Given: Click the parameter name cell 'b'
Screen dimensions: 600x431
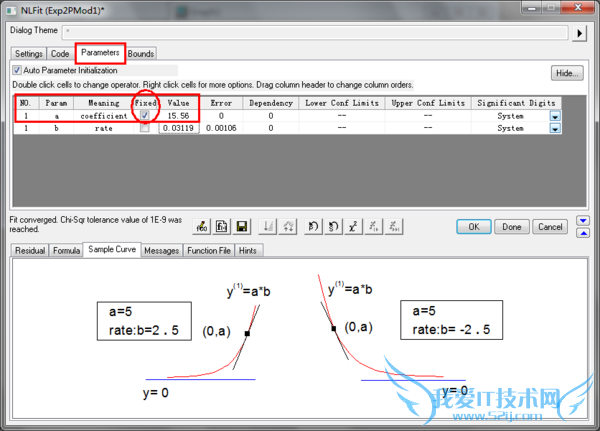Looking at the screenshot, I should click(x=56, y=128).
